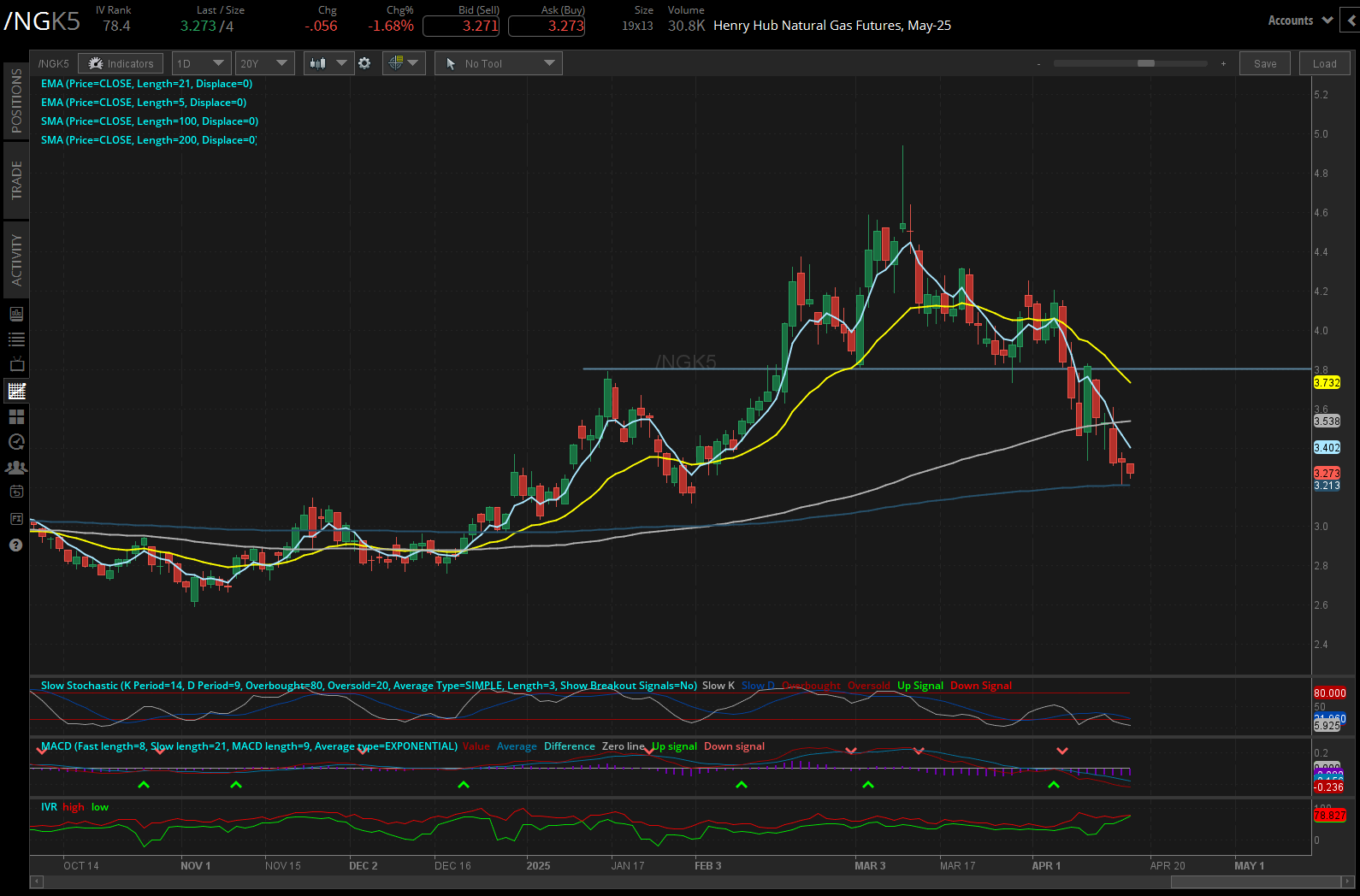Open the people community icon in sidebar
The width and height of the screenshot is (1360, 896).
pyautogui.click(x=16, y=468)
